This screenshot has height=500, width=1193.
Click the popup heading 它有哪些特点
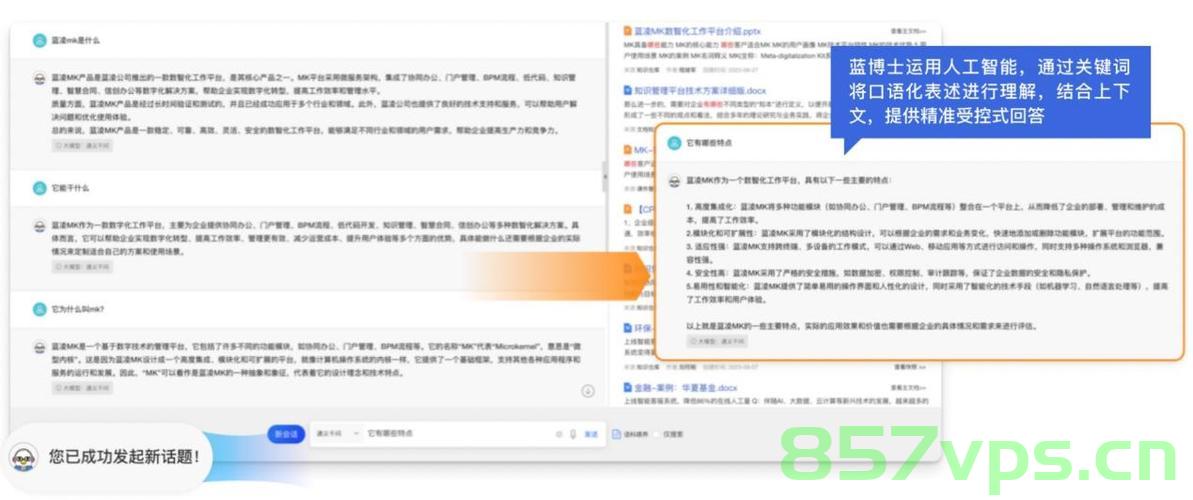click(x=709, y=142)
